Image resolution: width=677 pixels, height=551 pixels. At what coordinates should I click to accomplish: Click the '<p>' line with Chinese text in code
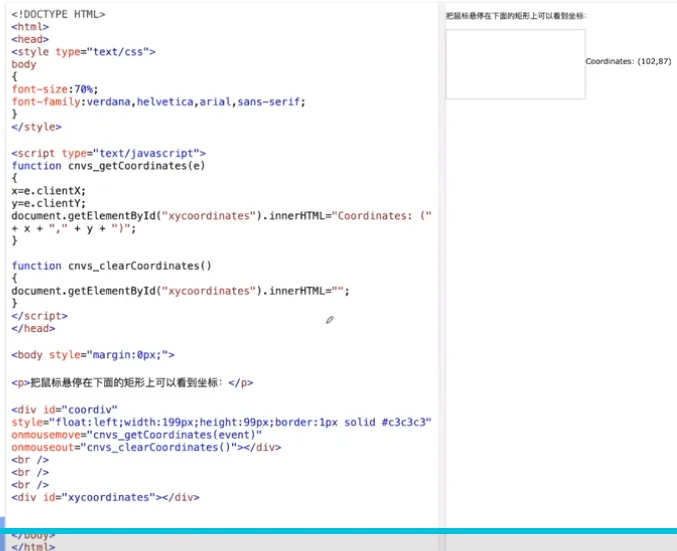pyautogui.click(x=132, y=383)
